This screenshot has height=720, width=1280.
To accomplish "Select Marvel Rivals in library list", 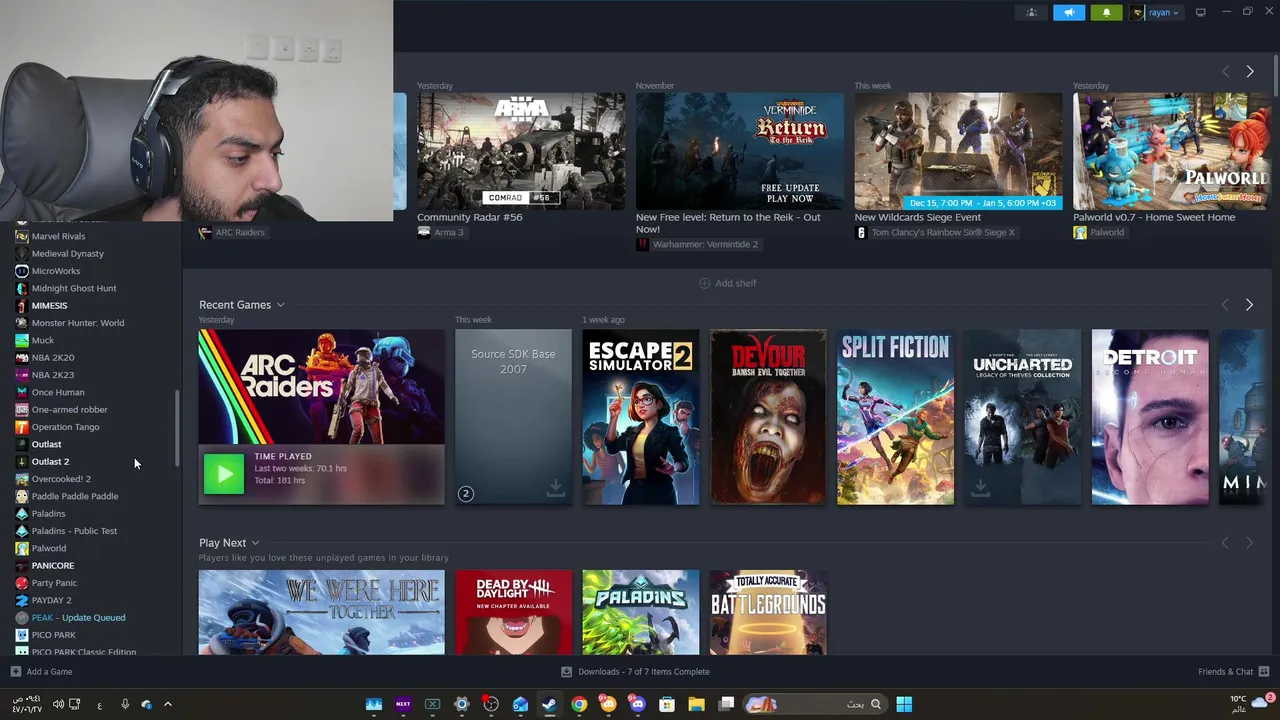I will pos(58,236).
